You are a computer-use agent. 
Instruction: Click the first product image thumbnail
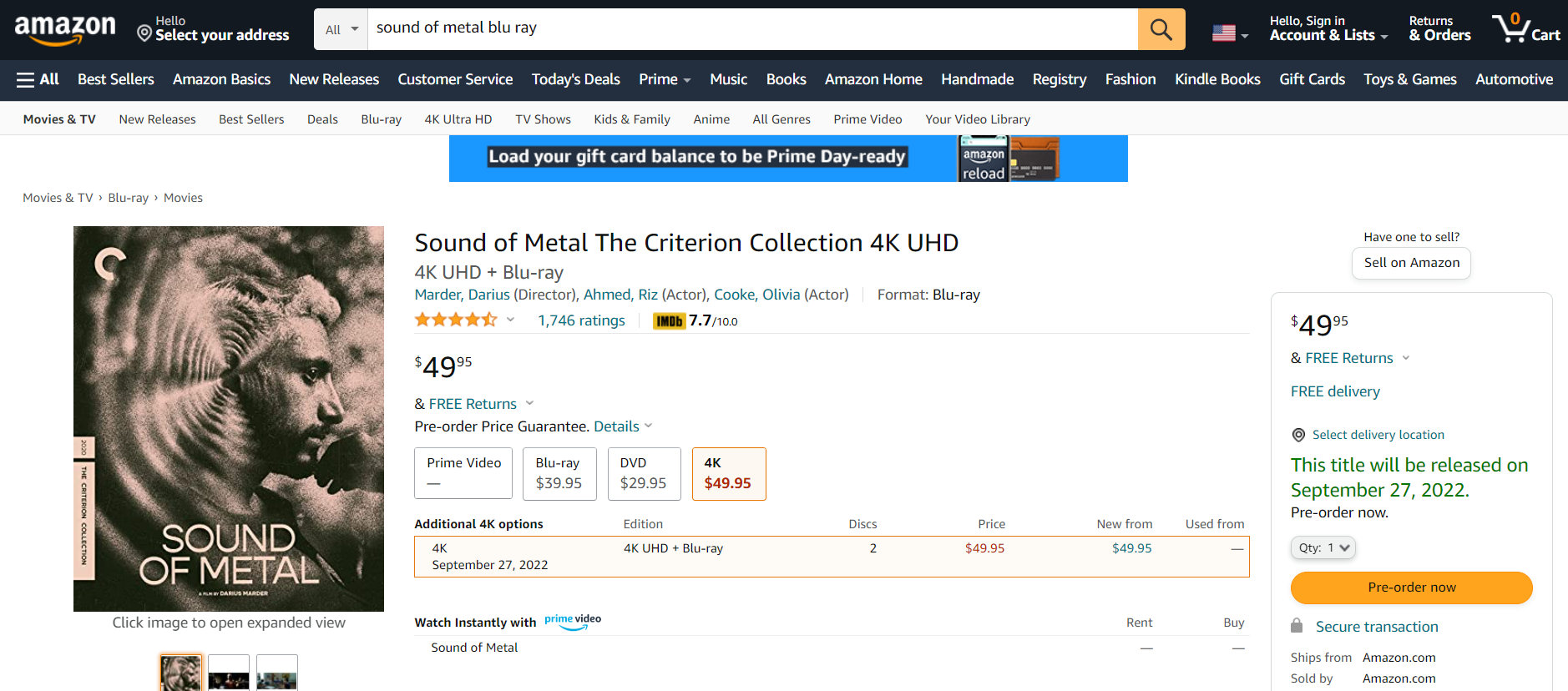point(181,673)
